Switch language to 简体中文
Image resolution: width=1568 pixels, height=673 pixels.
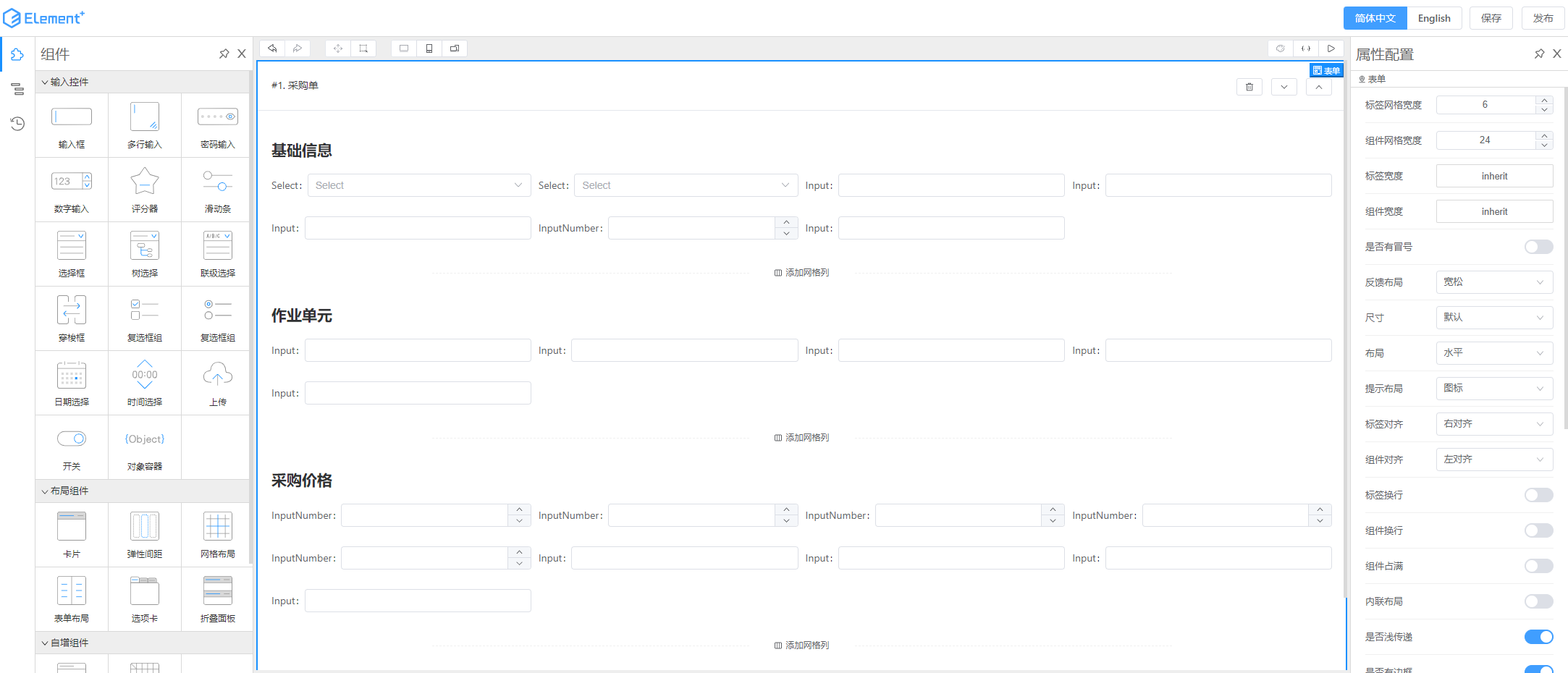click(1375, 18)
